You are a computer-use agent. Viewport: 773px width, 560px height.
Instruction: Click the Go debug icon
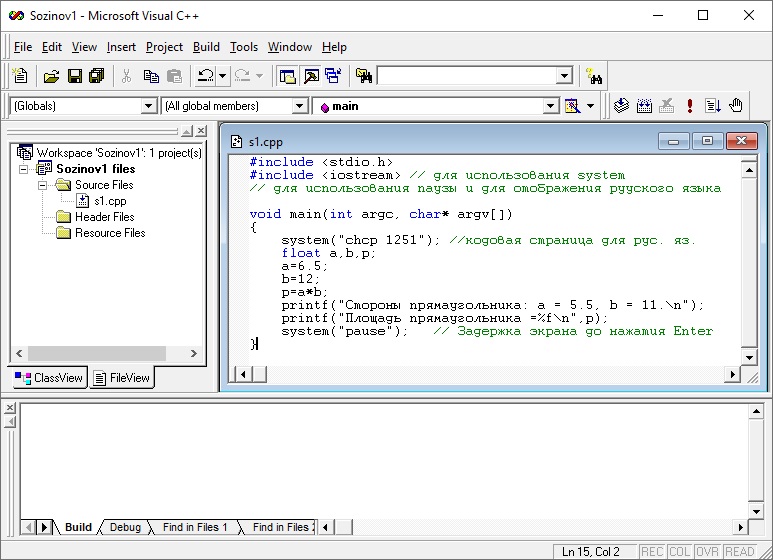pos(712,105)
